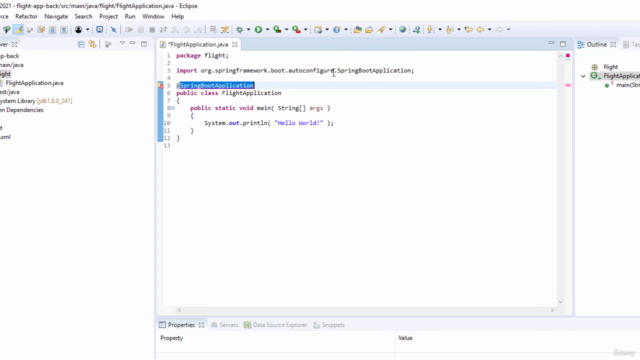640x360 pixels.
Task: Collapse the FlightApplication node in Outline
Action: (x=583, y=76)
